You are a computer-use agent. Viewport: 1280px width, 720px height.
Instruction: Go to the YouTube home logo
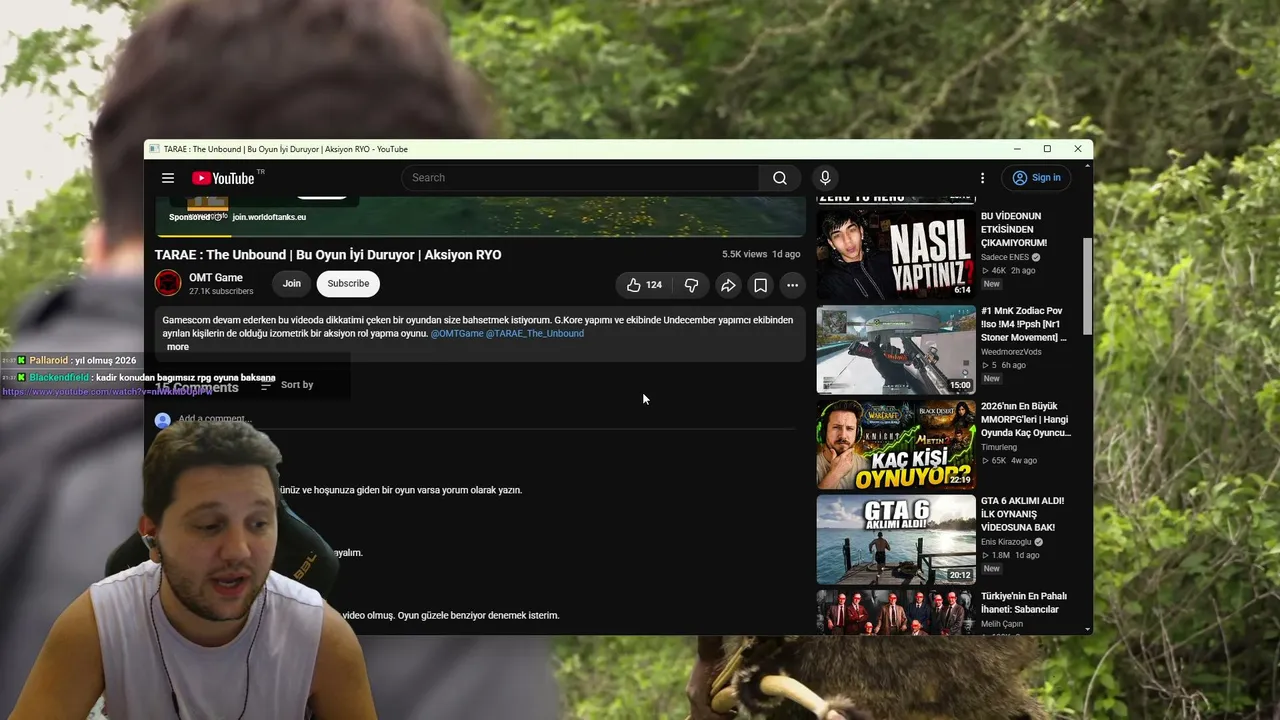(x=223, y=178)
